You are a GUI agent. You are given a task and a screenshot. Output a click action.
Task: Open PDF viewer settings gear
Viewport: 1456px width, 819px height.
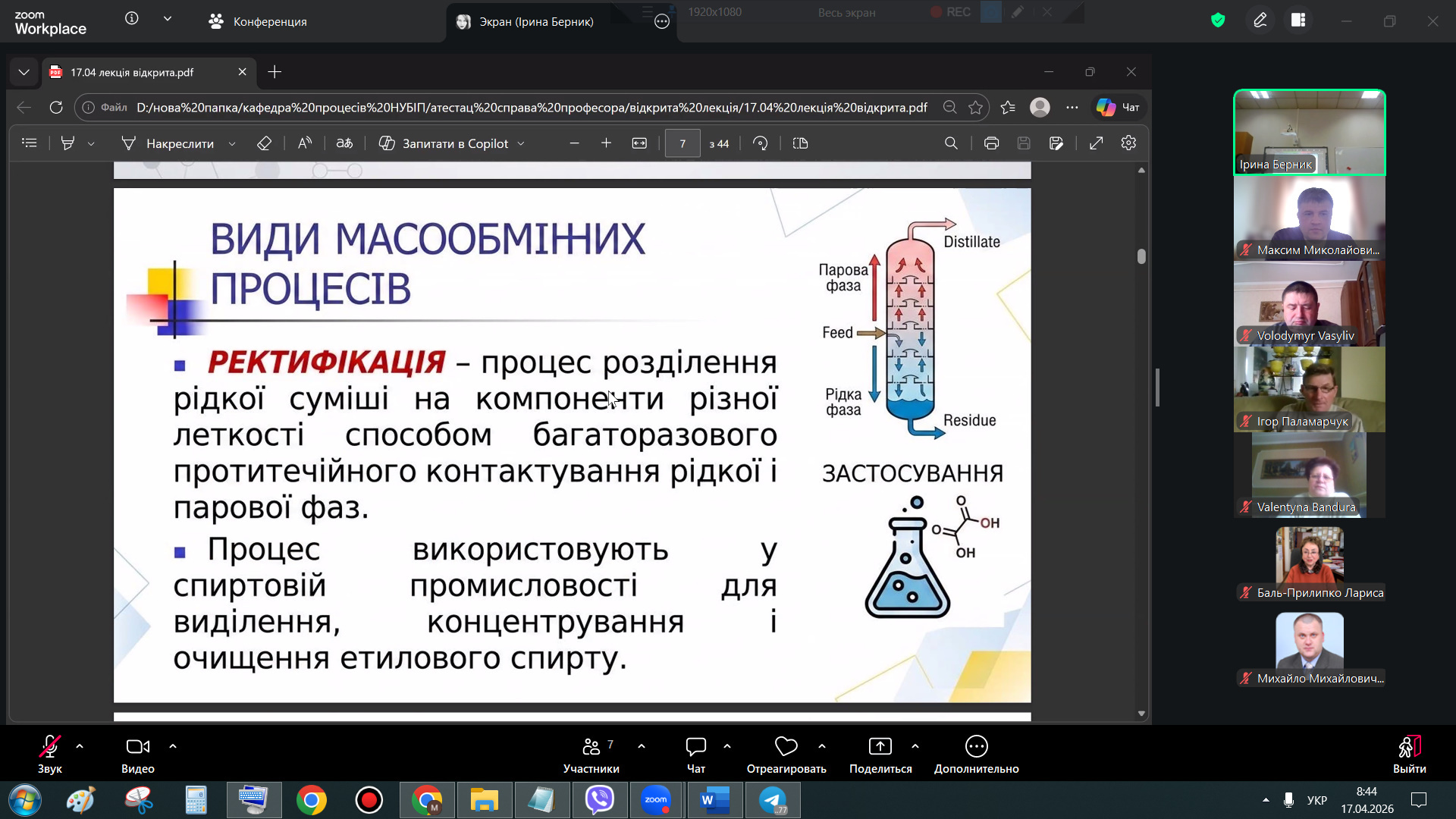1128,143
